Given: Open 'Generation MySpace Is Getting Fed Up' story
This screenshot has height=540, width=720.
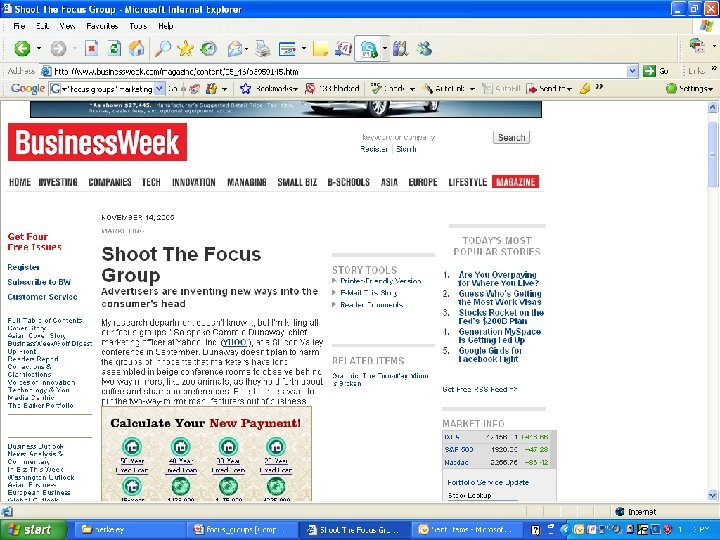Looking at the screenshot, I should [500, 336].
